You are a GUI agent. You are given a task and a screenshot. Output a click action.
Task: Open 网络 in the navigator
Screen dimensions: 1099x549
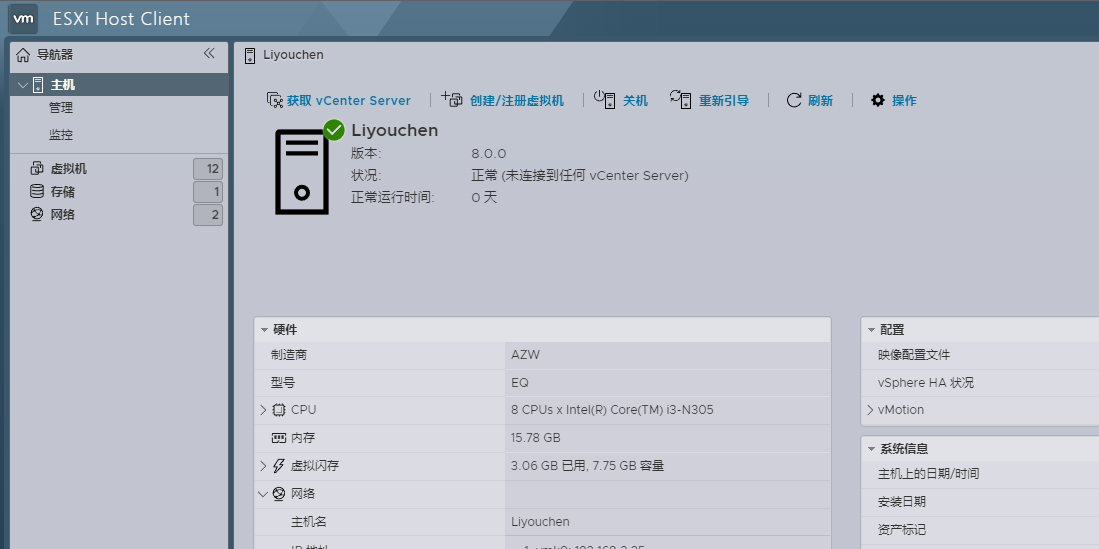[63, 215]
